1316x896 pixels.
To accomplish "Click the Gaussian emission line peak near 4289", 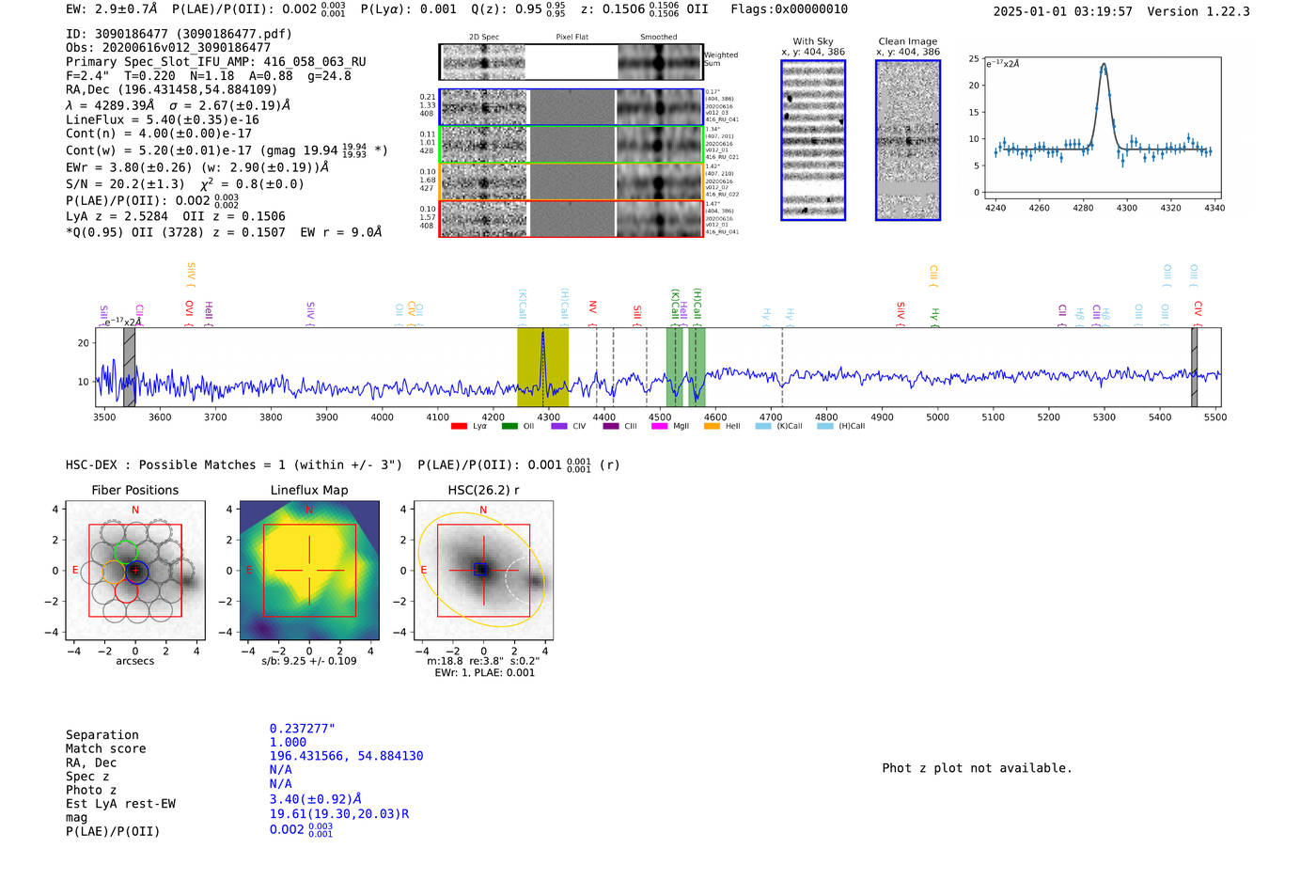I will pos(1104,66).
